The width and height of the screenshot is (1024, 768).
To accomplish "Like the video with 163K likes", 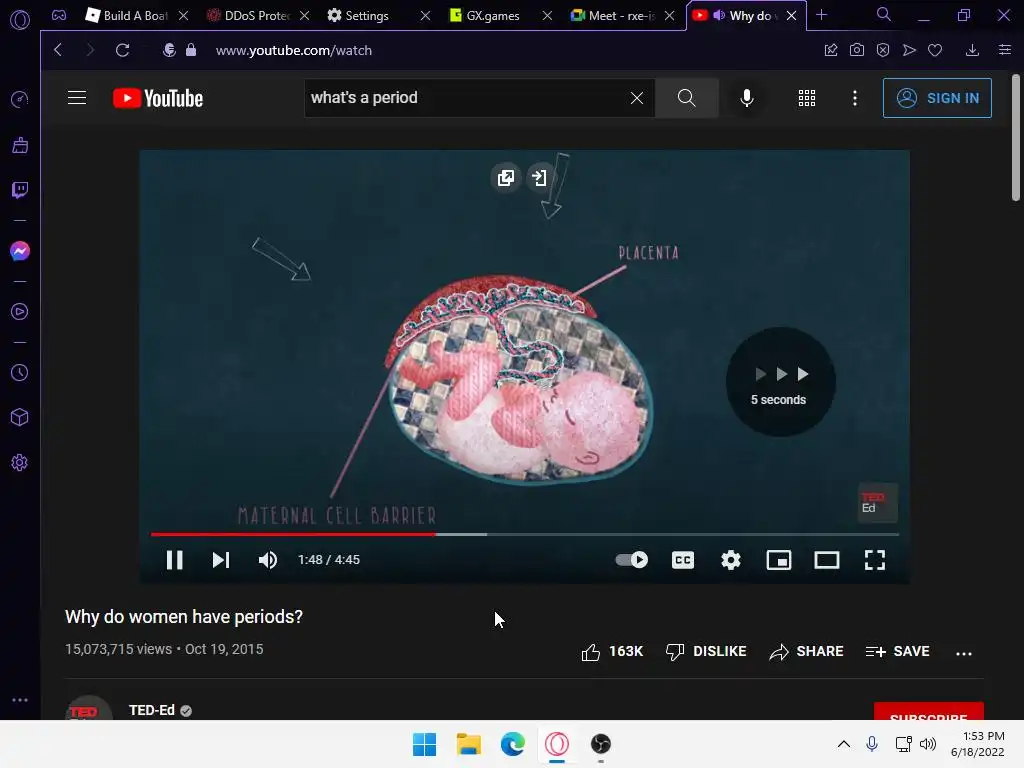I will tap(612, 652).
